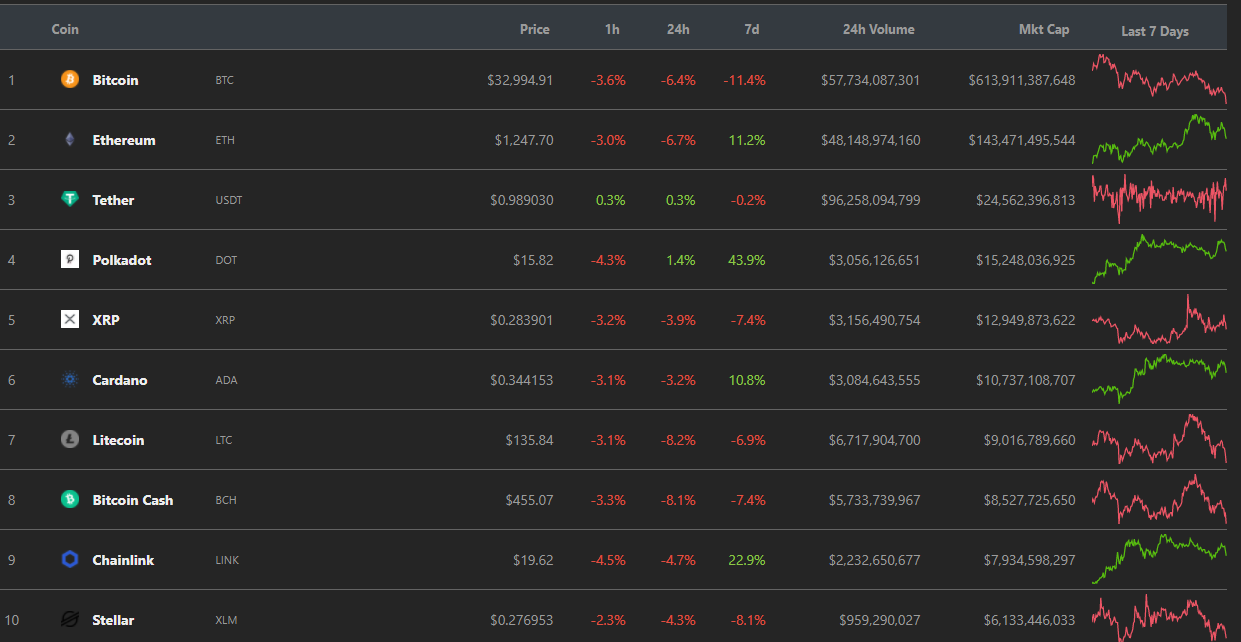Click the Cardano logo icon

pos(70,380)
